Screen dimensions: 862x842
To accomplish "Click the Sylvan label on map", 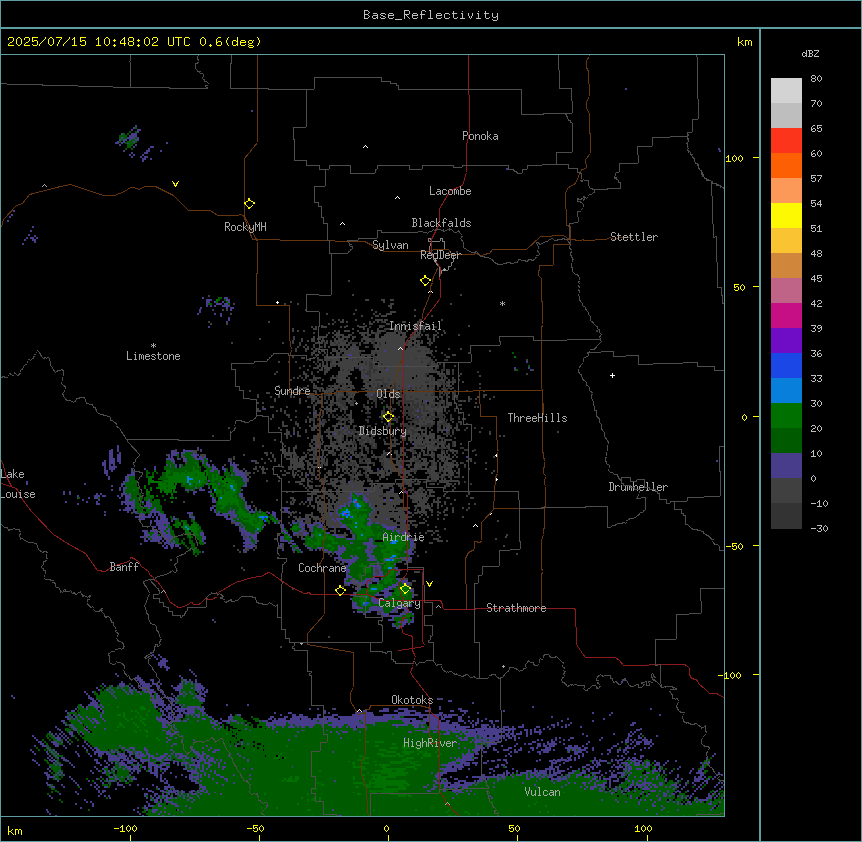I will tap(390, 245).
